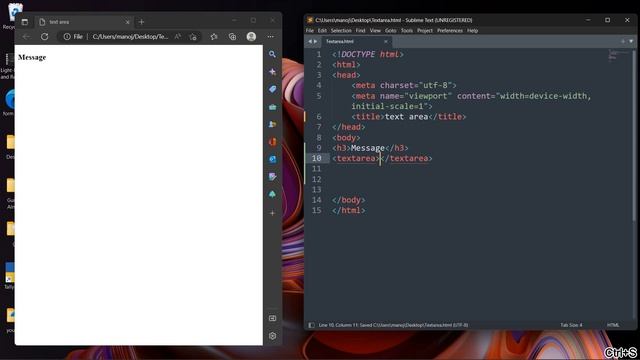
Task: Open the Tools briefcase icon in Edge sidebar
Action: [272, 107]
